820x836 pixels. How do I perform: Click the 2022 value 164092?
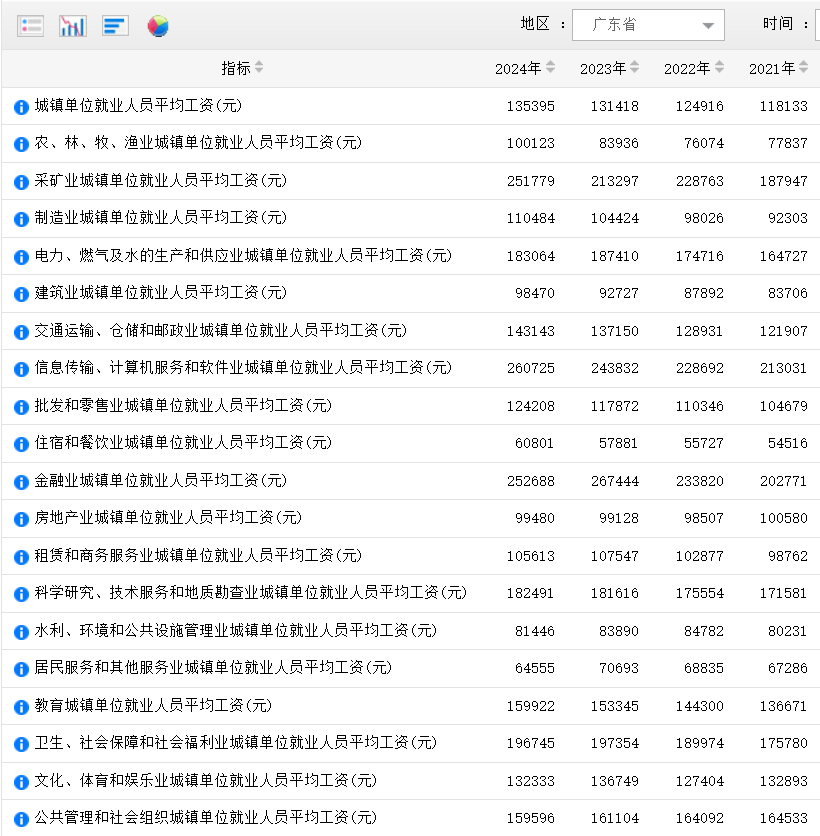(700, 818)
